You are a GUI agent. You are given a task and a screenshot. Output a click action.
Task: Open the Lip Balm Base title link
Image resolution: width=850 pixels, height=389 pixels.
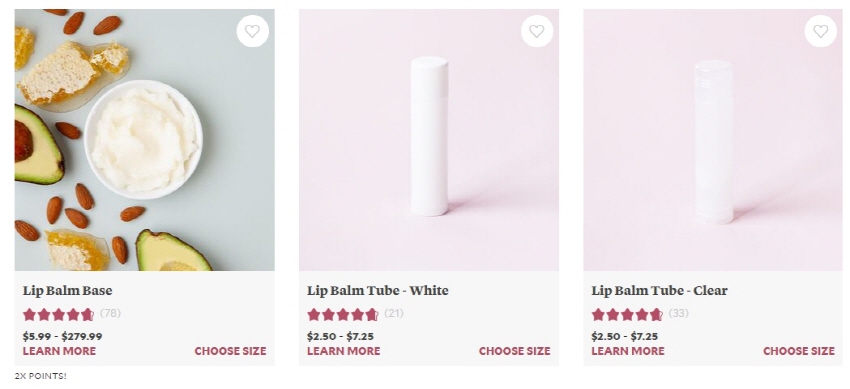[68, 291]
